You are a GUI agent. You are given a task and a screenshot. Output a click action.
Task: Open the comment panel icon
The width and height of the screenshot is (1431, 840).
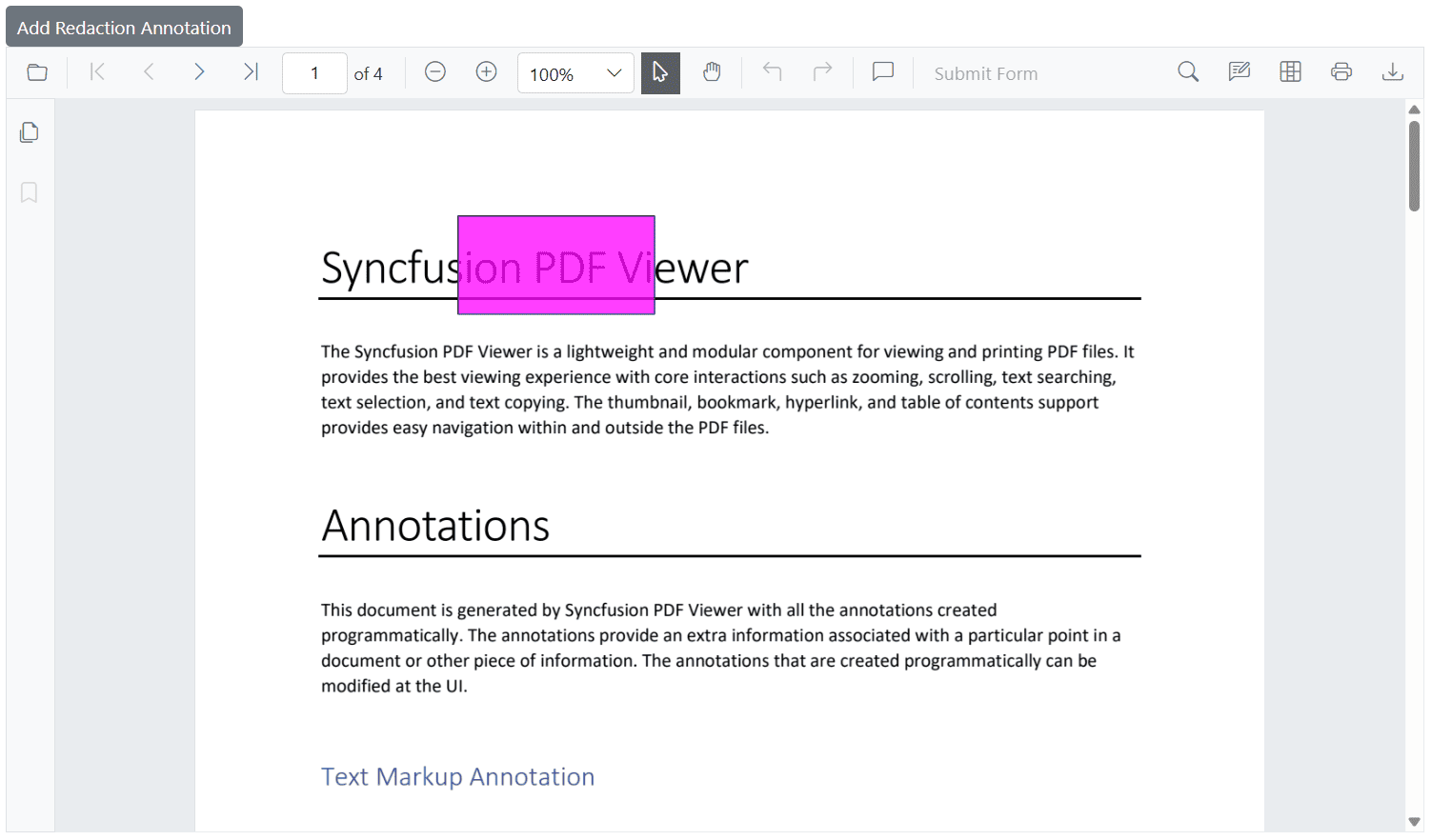pyautogui.click(x=881, y=71)
